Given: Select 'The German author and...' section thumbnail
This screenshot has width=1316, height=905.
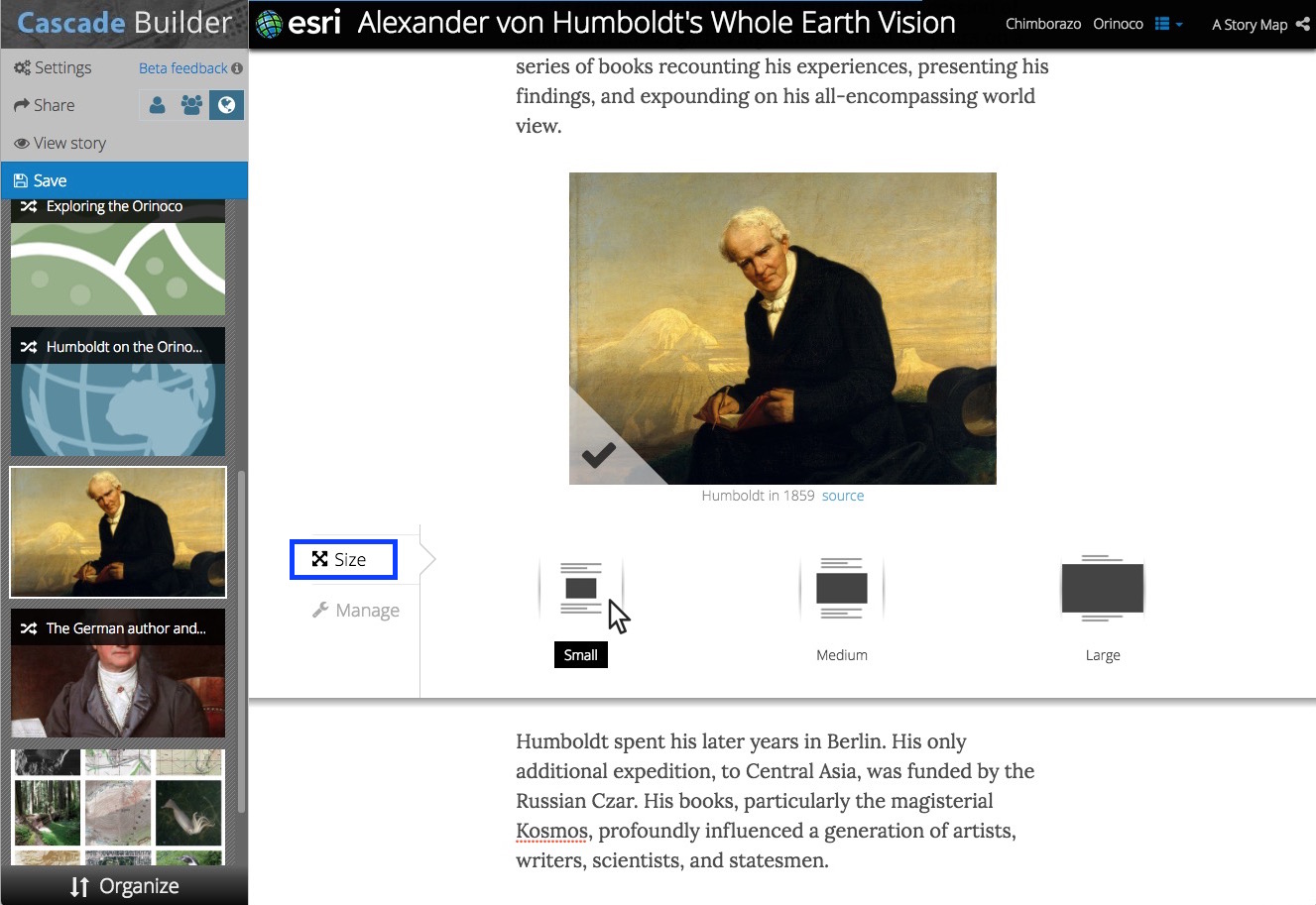Looking at the screenshot, I should 118,673.
